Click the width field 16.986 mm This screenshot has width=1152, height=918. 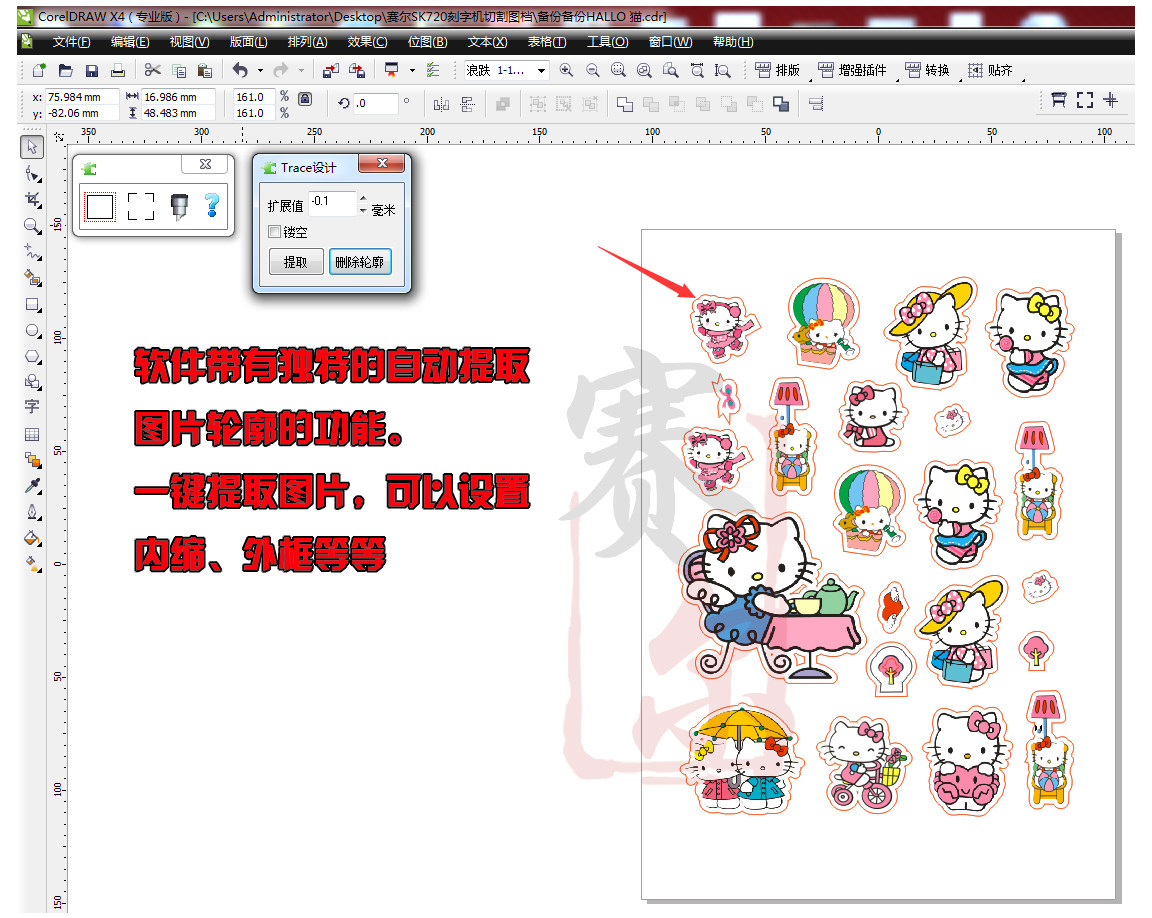(179, 96)
